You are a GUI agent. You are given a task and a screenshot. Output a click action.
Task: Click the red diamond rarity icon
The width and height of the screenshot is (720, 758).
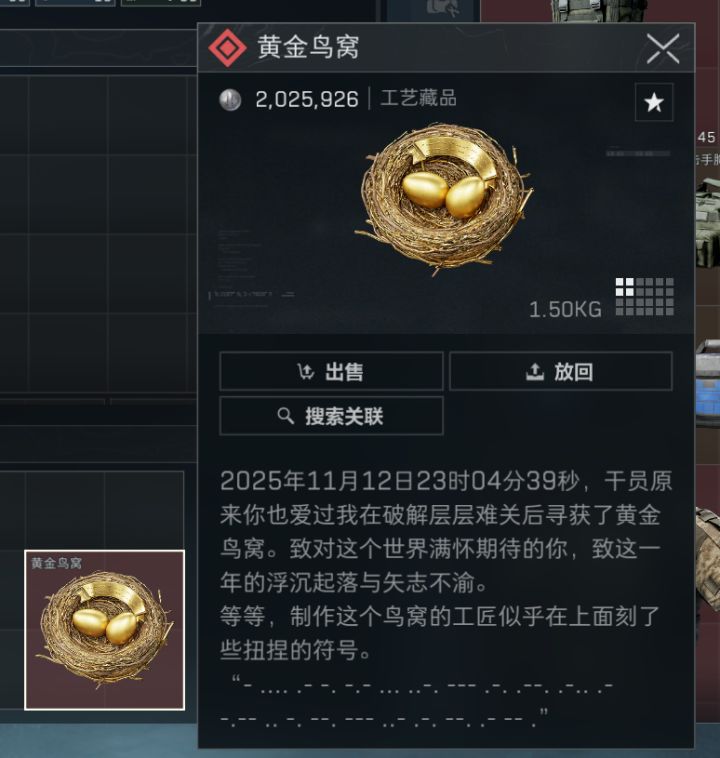[x=227, y=48]
